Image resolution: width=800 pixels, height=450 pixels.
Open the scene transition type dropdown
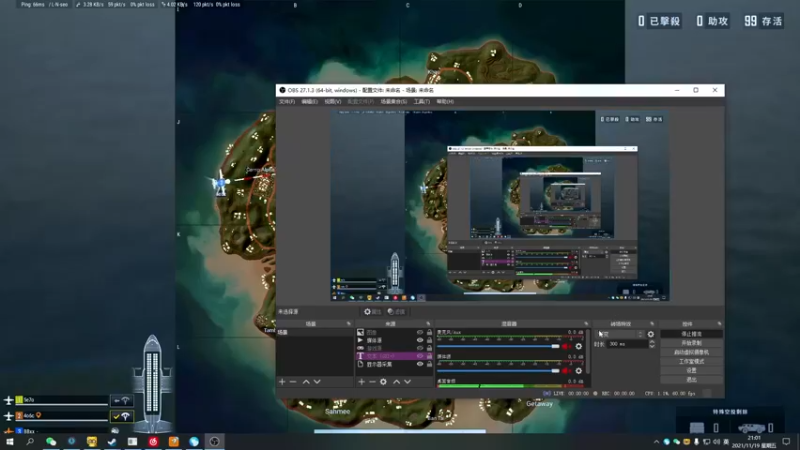point(619,334)
